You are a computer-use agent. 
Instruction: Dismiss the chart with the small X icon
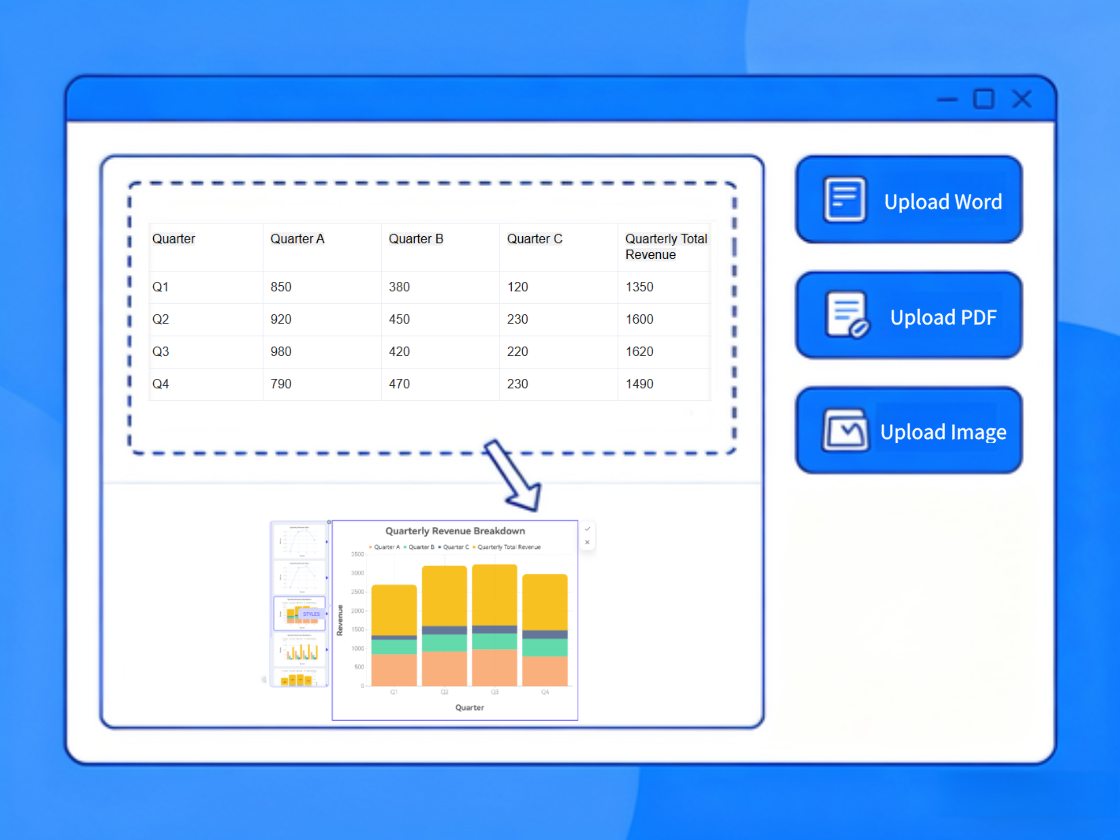click(587, 543)
